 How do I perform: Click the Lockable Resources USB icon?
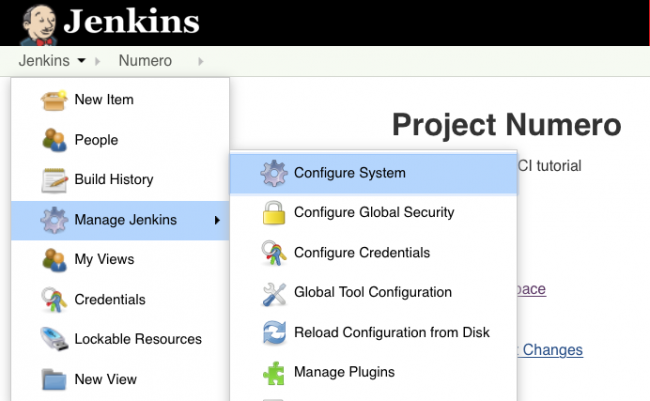(x=54, y=339)
